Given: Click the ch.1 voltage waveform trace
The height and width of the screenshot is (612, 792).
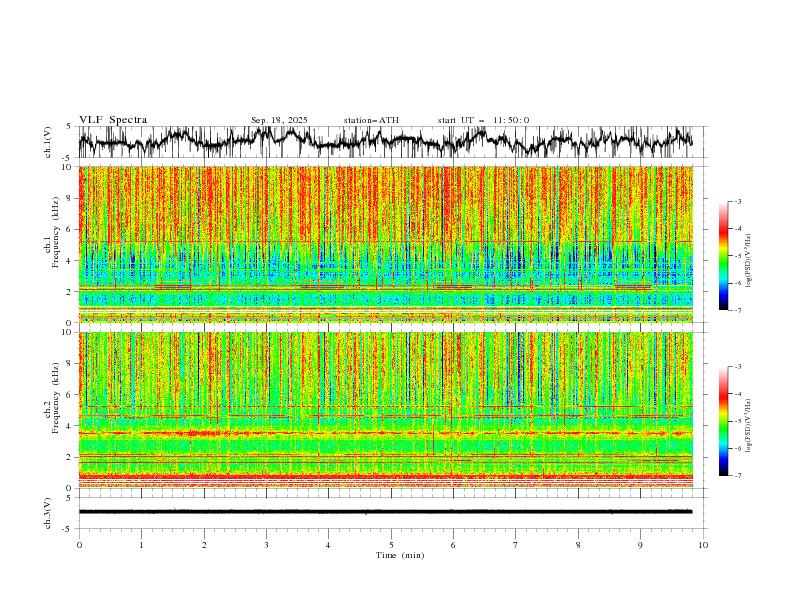Looking at the screenshot, I should 385,141.
